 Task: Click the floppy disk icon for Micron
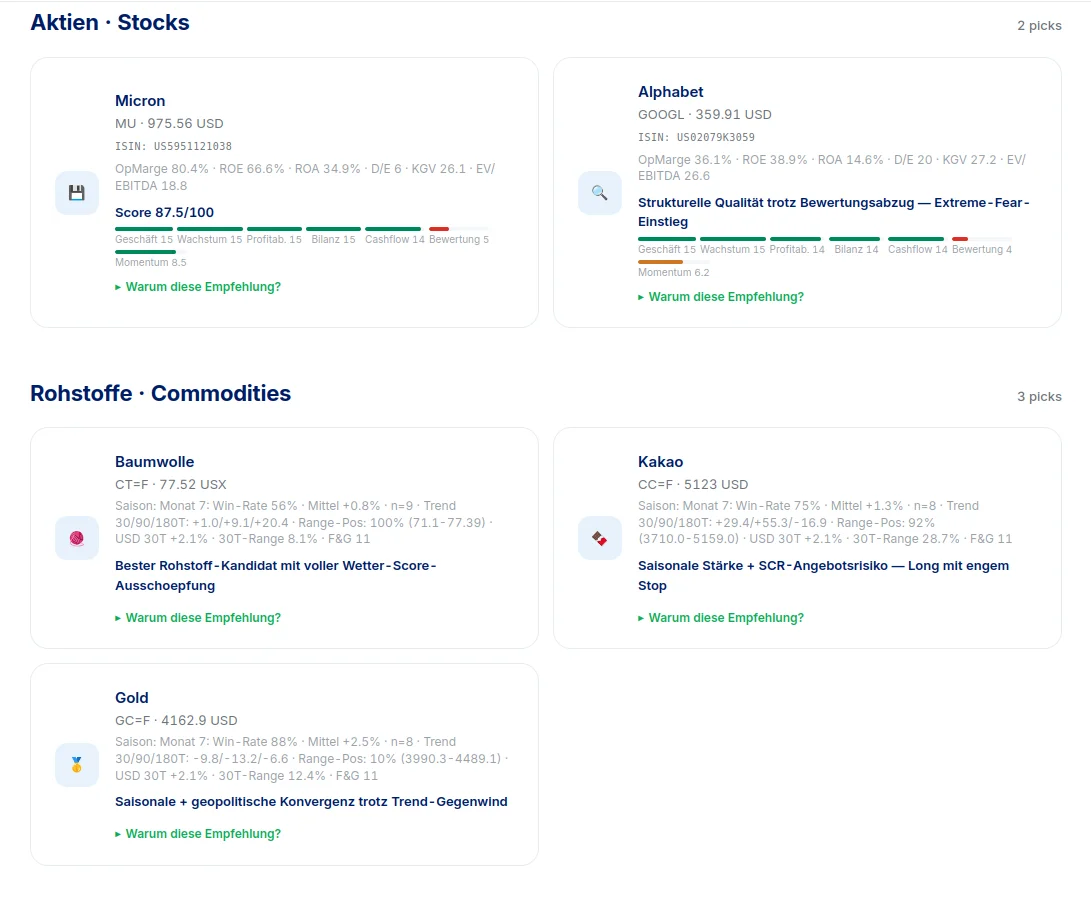(77, 193)
